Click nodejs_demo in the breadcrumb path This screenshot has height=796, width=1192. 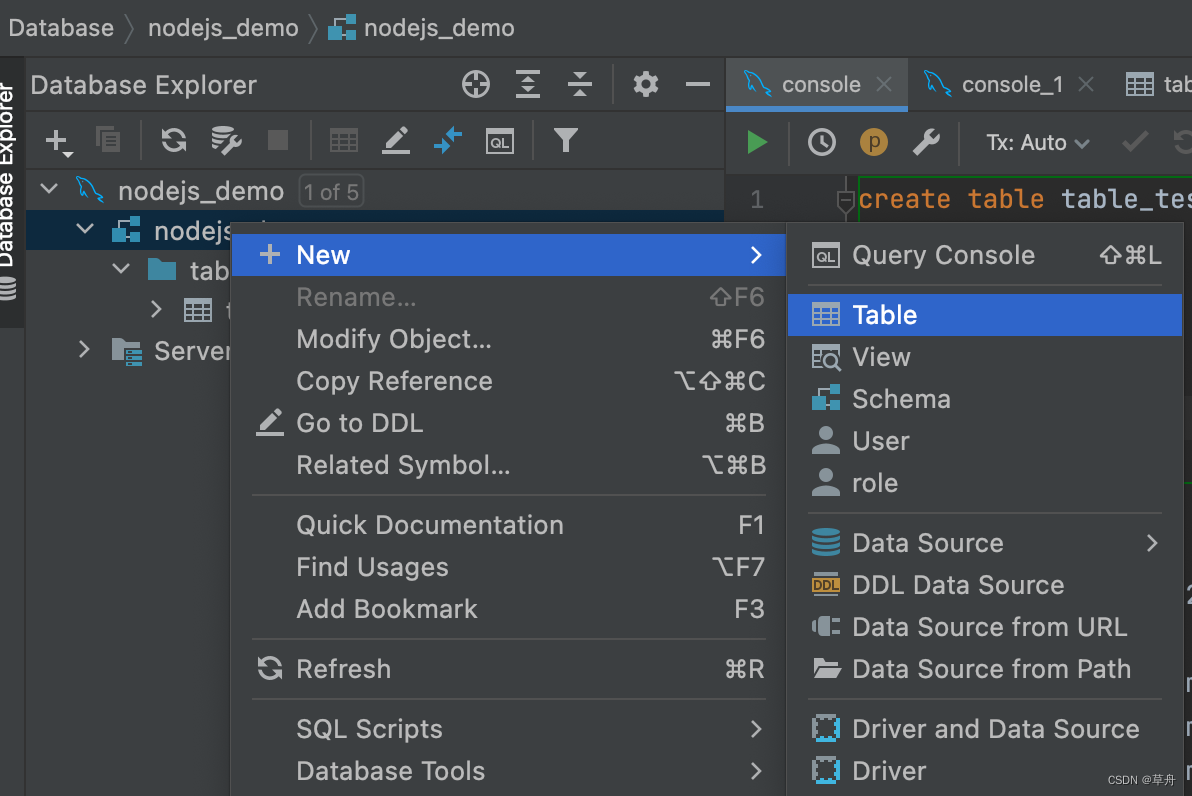[x=223, y=28]
